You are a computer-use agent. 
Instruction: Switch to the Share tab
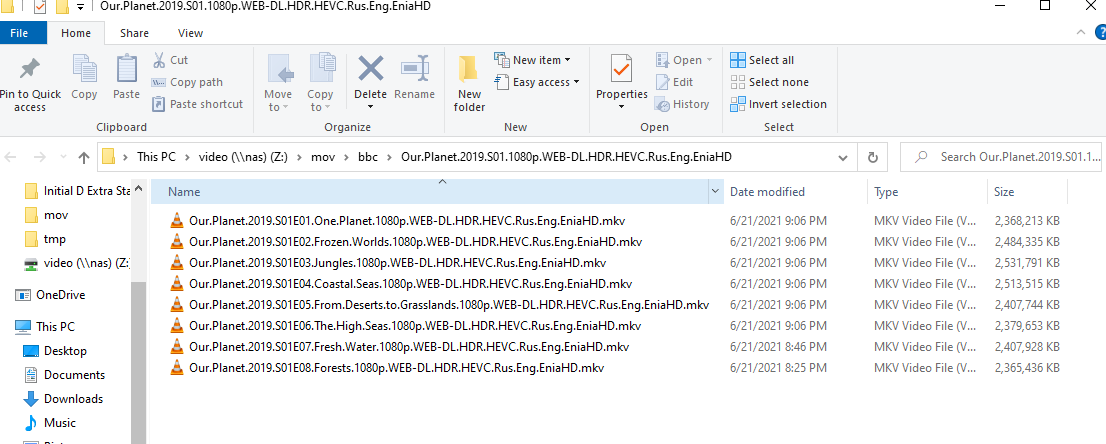134,32
